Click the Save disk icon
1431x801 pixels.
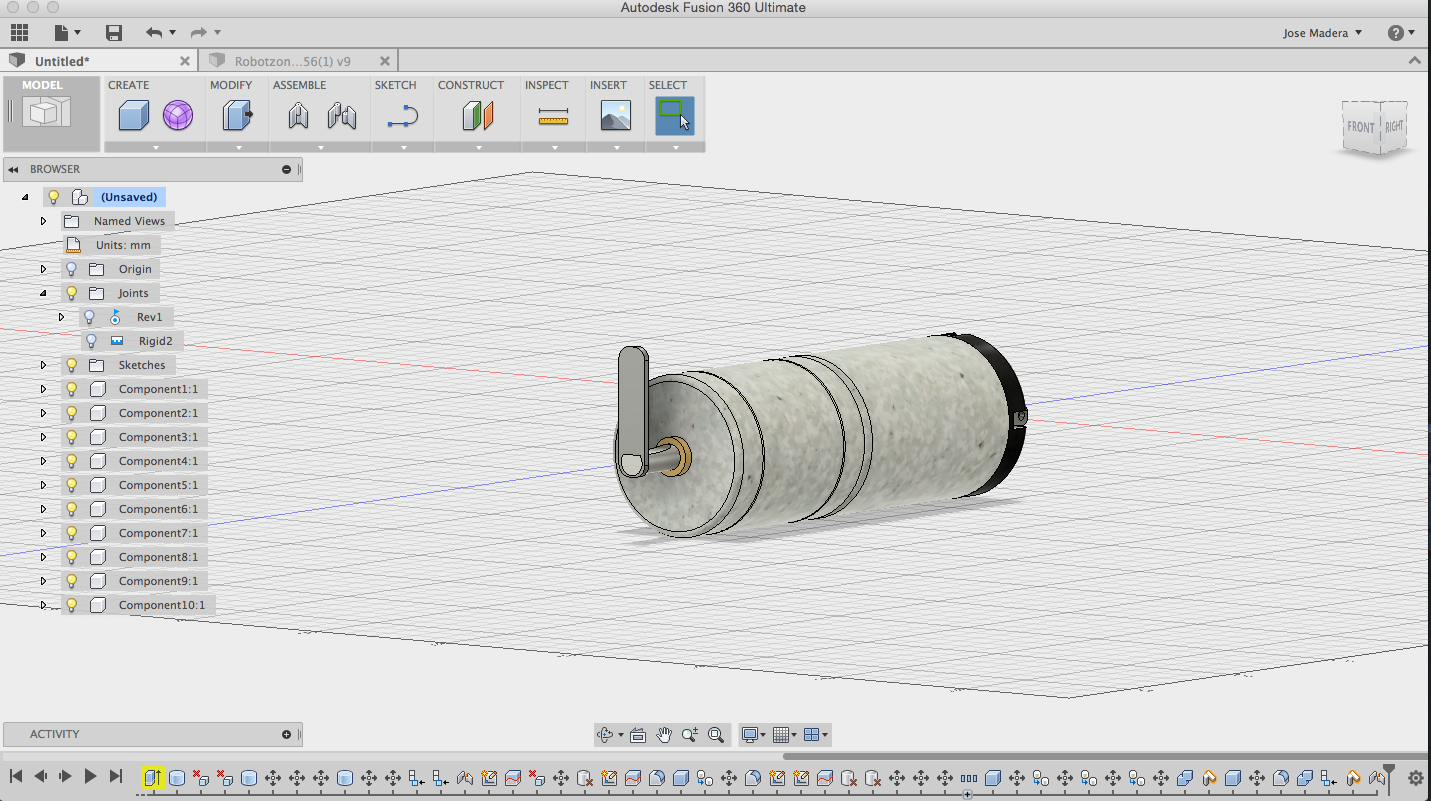coord(114,33)
